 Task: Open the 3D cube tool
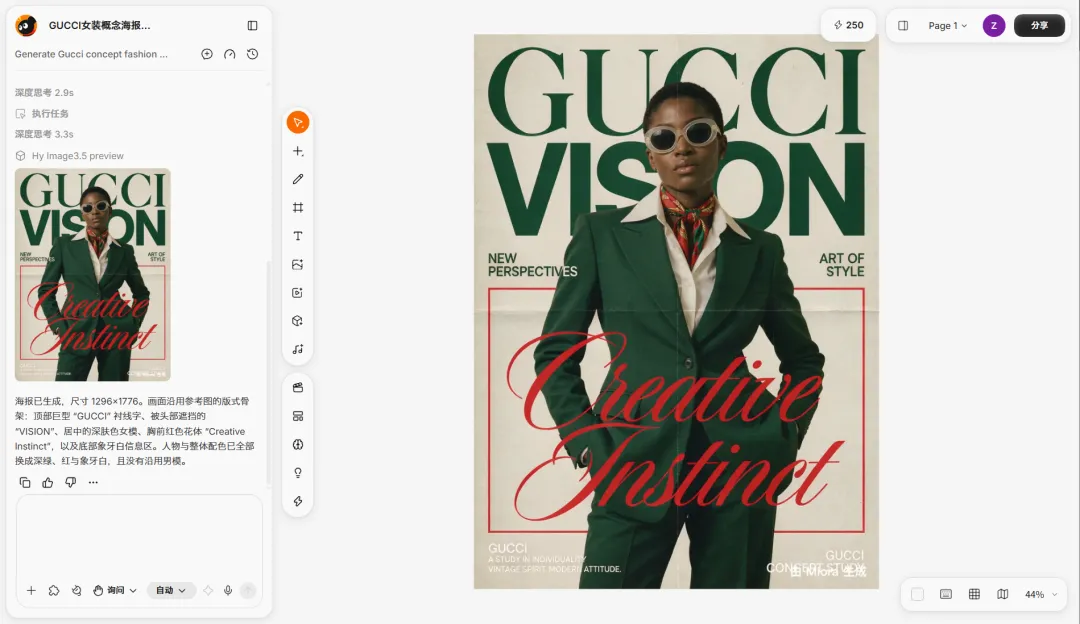coord(298,321)
